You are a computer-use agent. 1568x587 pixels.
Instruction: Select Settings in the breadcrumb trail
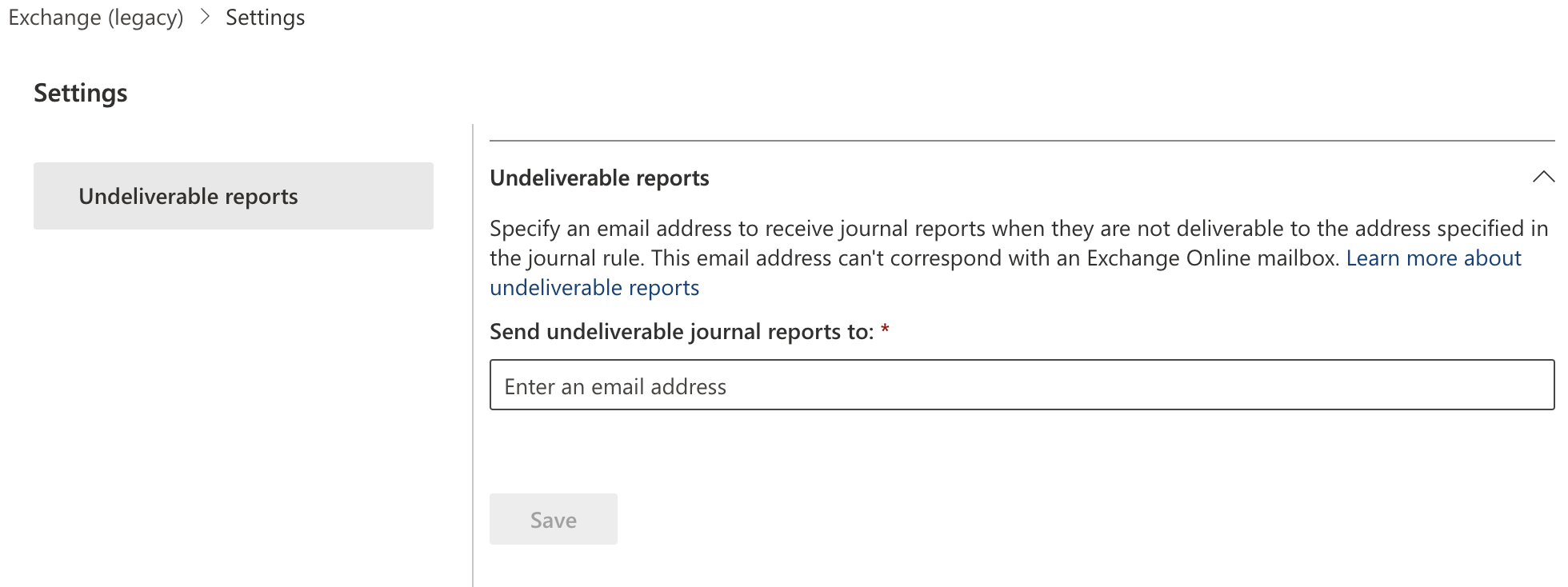click(x=265, y=17)
